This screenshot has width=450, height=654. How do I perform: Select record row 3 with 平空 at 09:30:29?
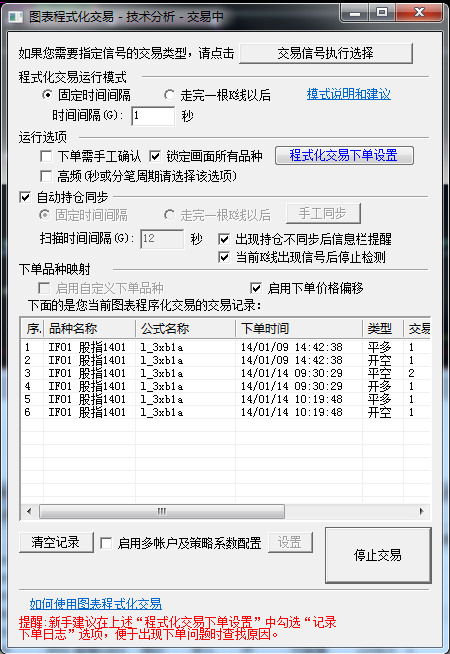225,373
